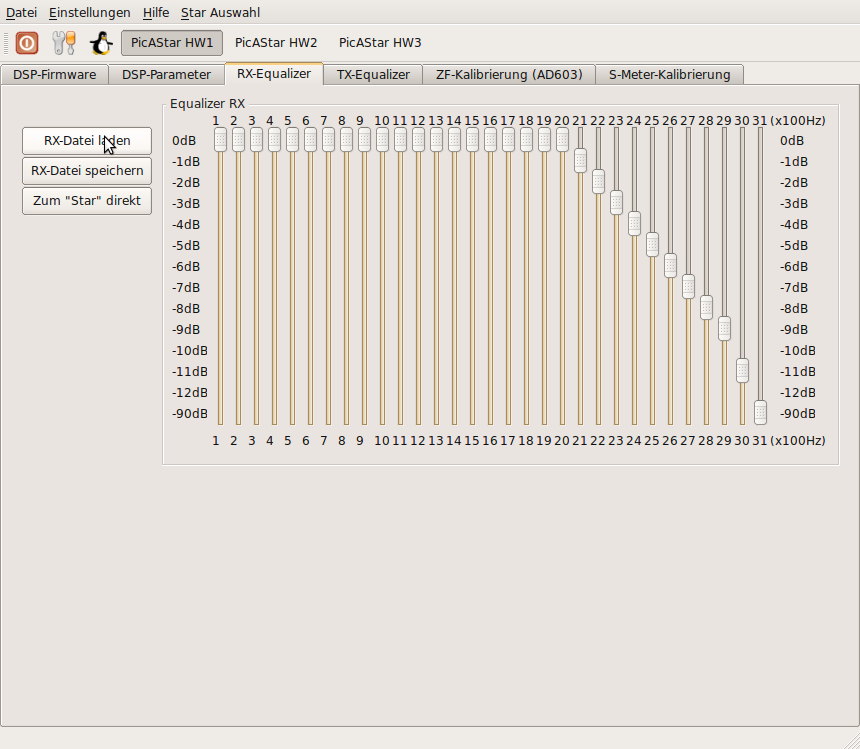Click the Equalizer RX group title
860x749 pixels.
[x=207, y=104]
